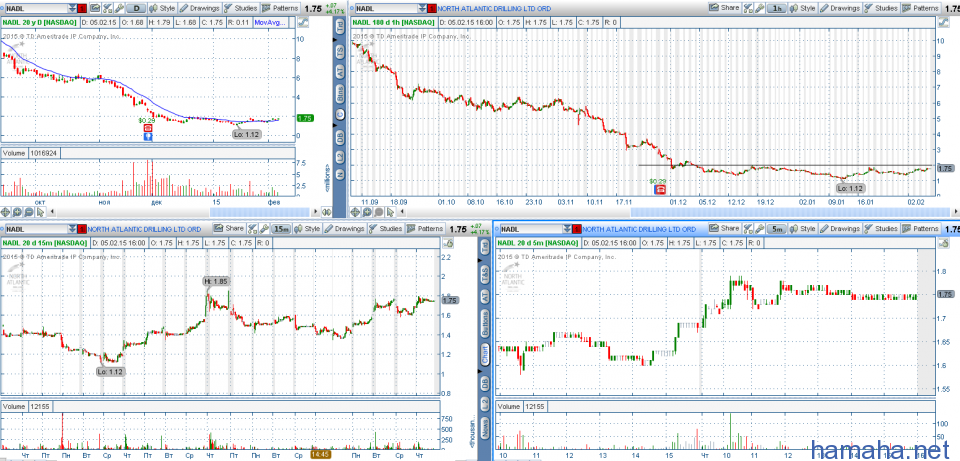Image resolution: width=960 pixels, height=461 pixels.
Task: Open Studies menu on the daily chart
Action: [x=240, y=8]
